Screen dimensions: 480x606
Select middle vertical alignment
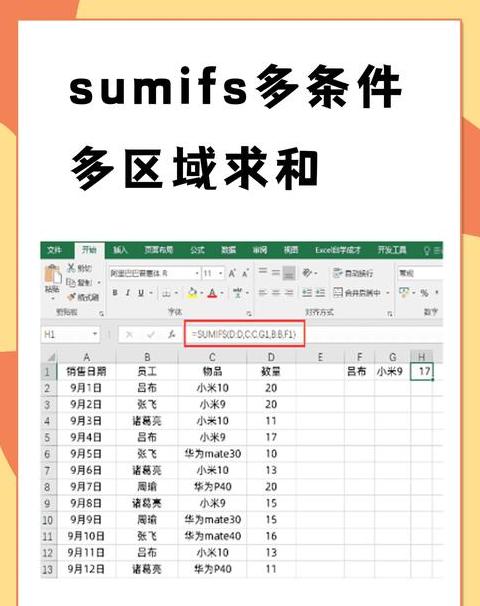click(x=276, y=272)
